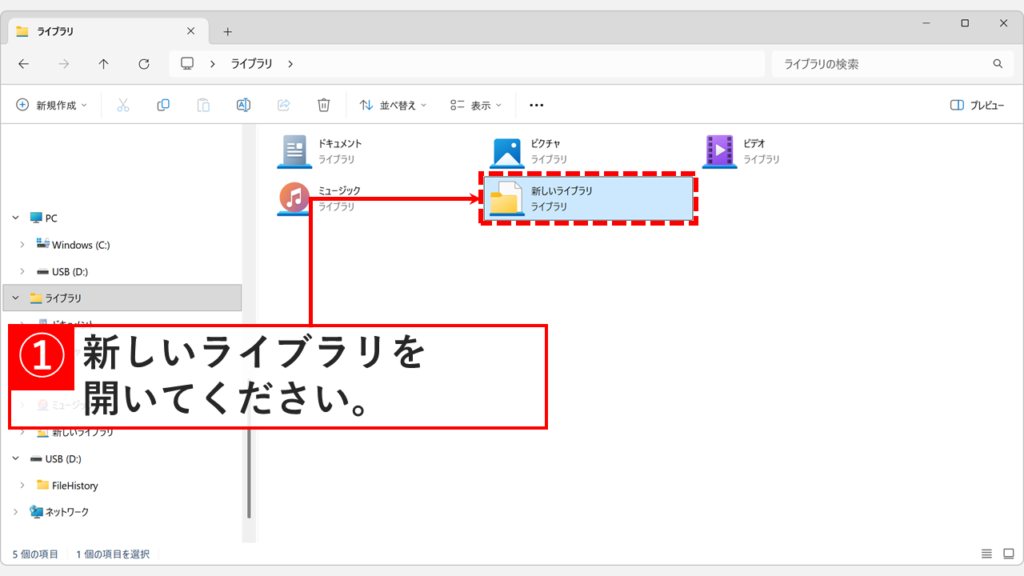
Task: Click ライブラリ breadcrumb in address bar
Action: [251, 64]
